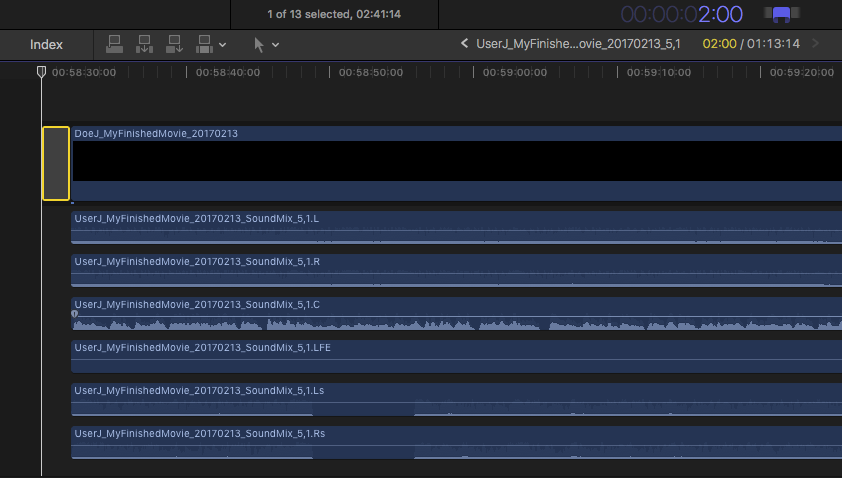The image size is (842, 478).
Task: Click the timecode display 00:00:02:00
Action: point(681,15)
